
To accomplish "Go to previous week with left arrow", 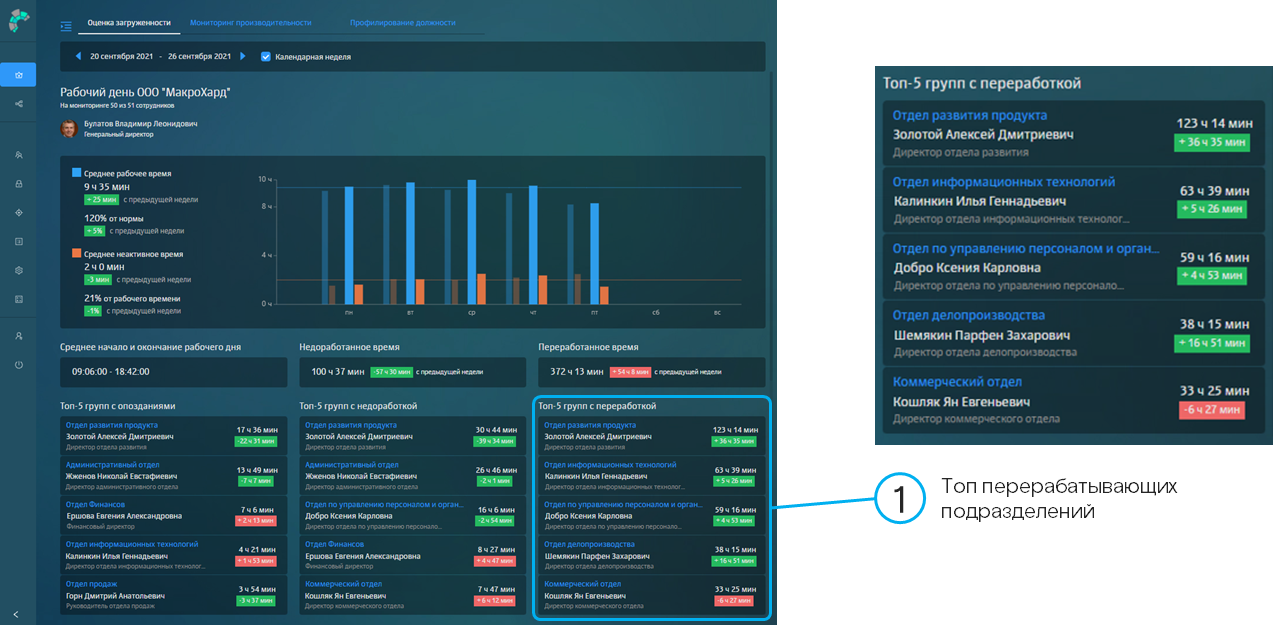I will tap(78, 57).
